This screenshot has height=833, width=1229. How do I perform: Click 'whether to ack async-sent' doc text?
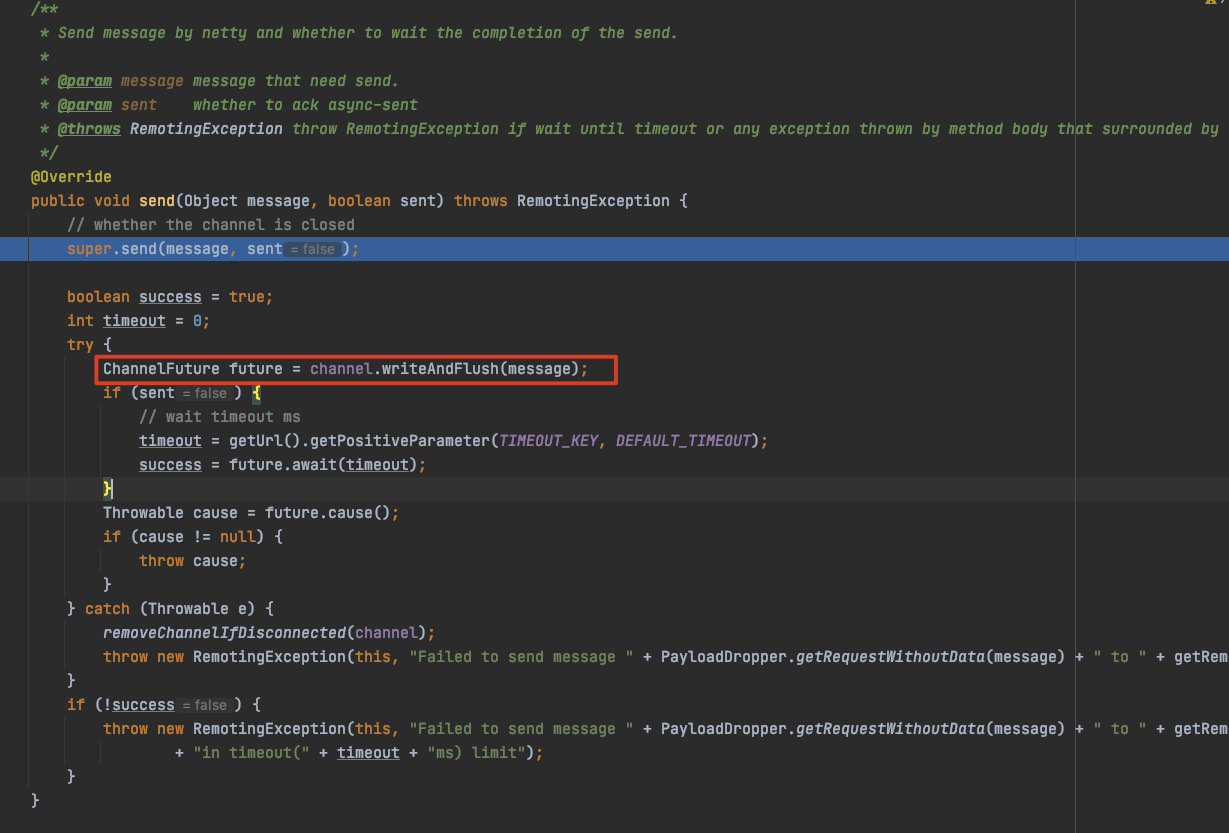coord(305,105)
